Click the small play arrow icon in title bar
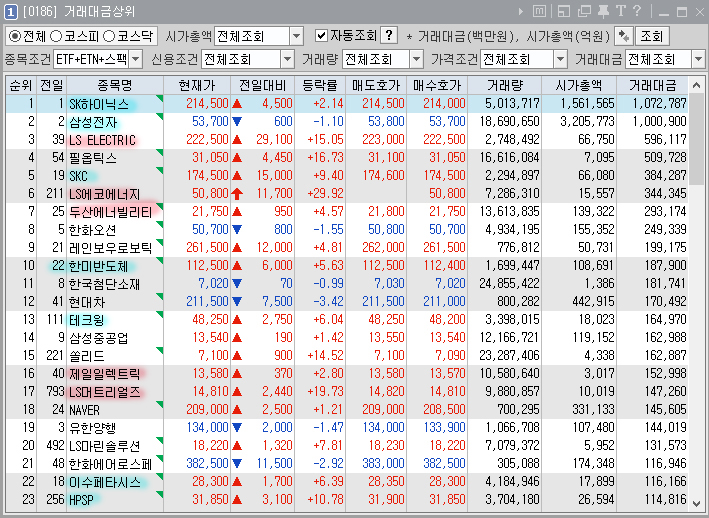This screenshot has height=518, width=709. pyautogui.click(x=520, y=11)
